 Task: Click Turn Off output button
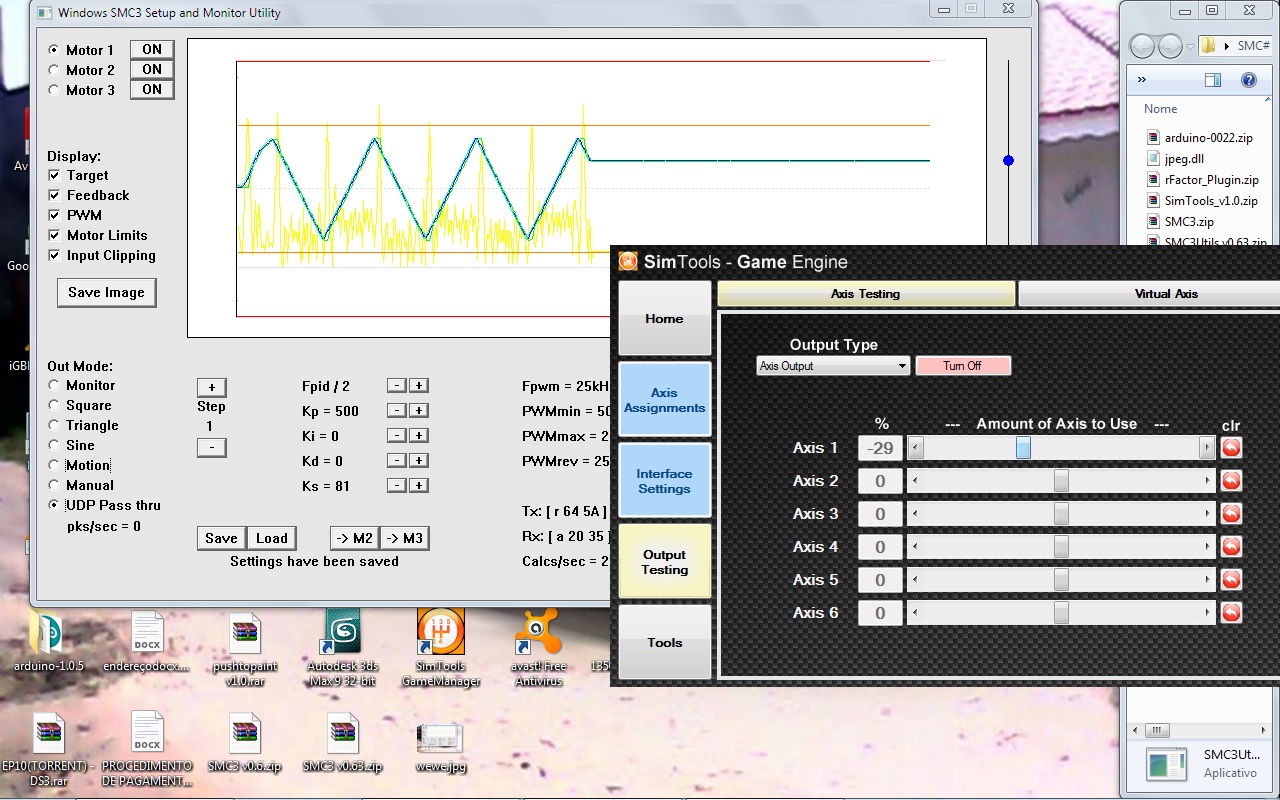coord(962,366)
